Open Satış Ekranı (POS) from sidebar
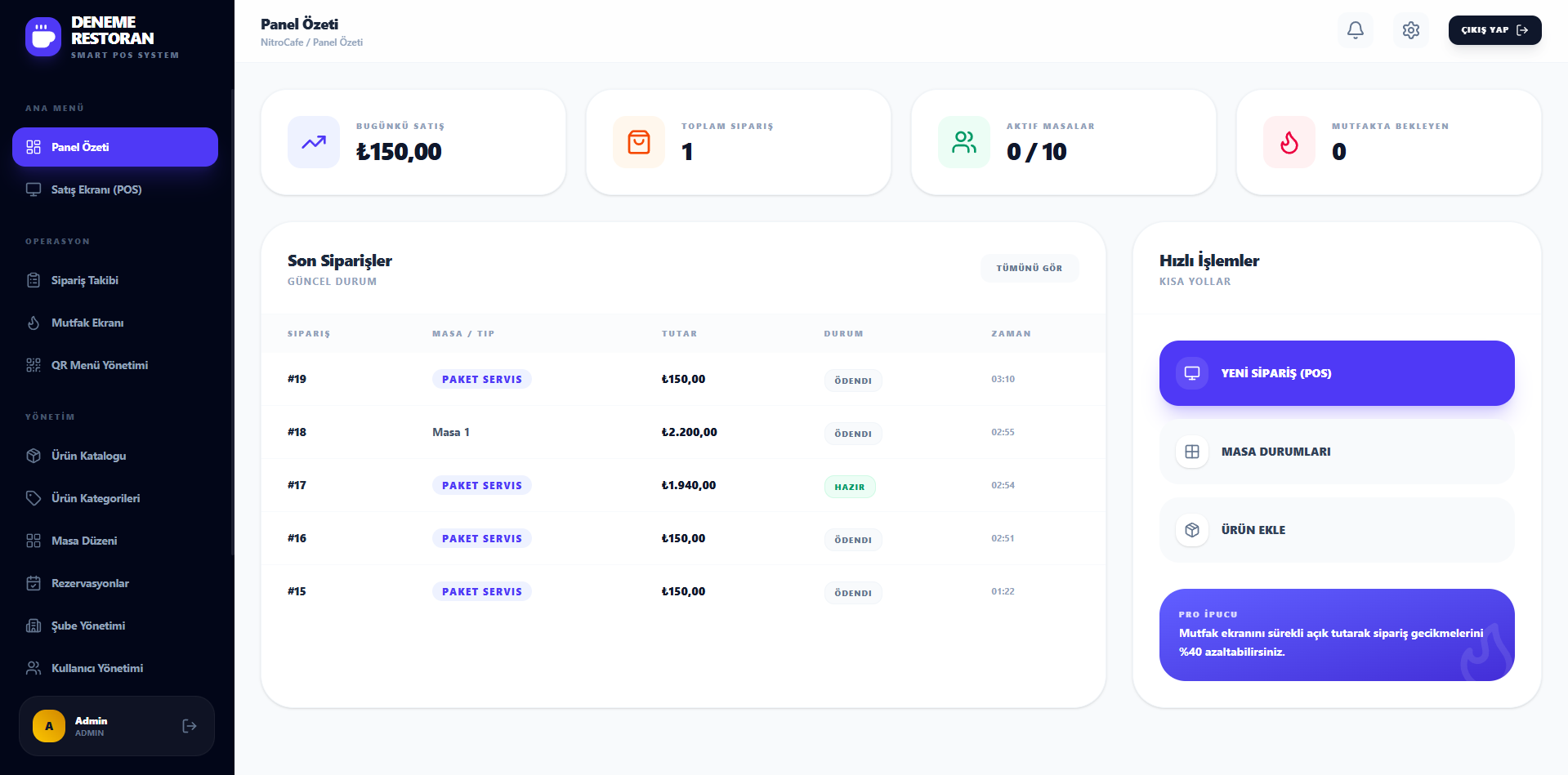The height and width of the screenshot is (775, 1568). [96, 189]
